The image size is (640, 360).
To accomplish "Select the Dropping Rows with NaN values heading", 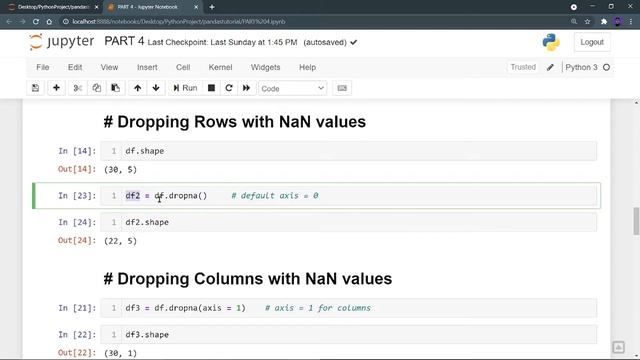I will coord(235,122).
